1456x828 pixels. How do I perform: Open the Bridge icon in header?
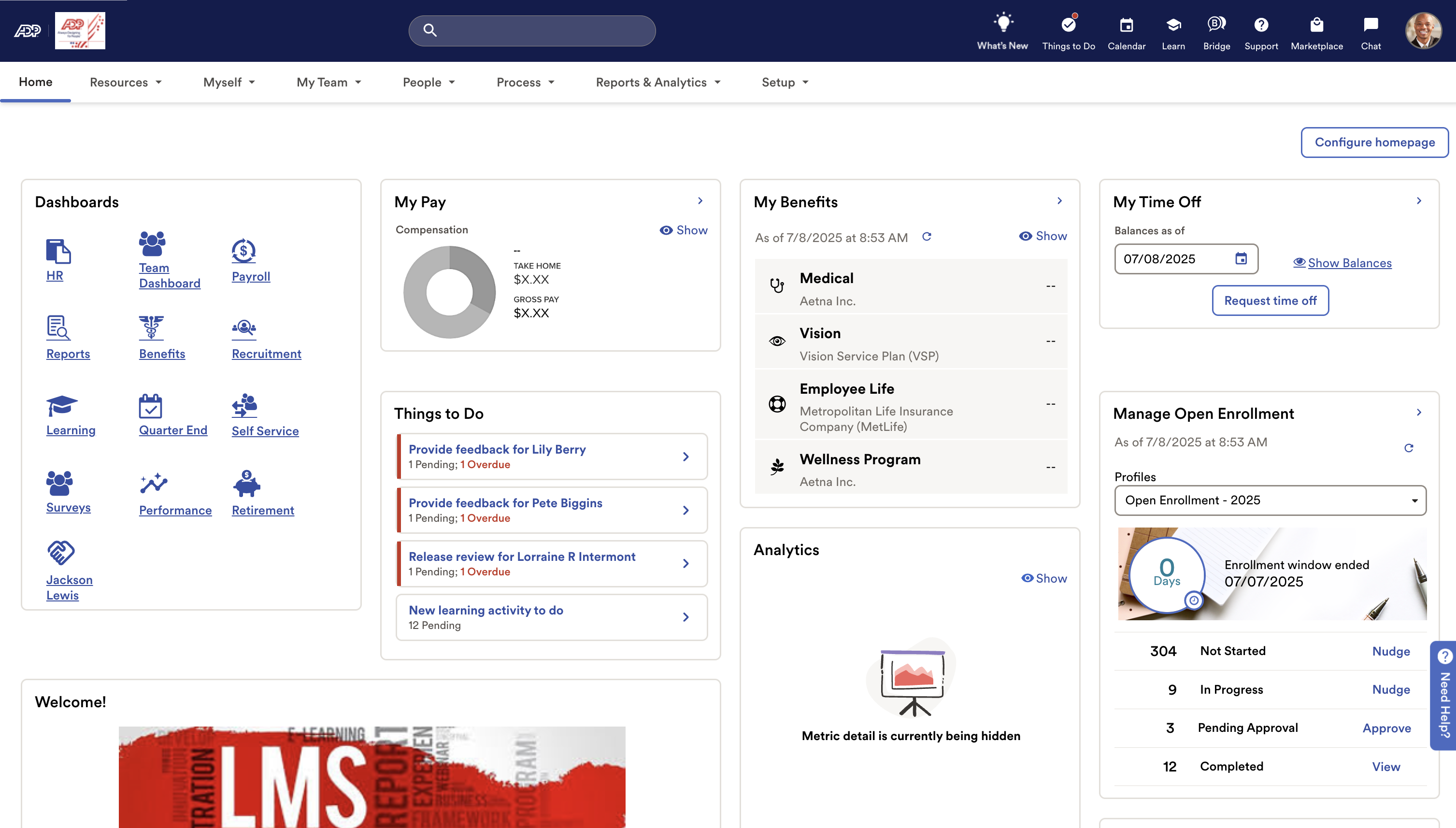1216,24
